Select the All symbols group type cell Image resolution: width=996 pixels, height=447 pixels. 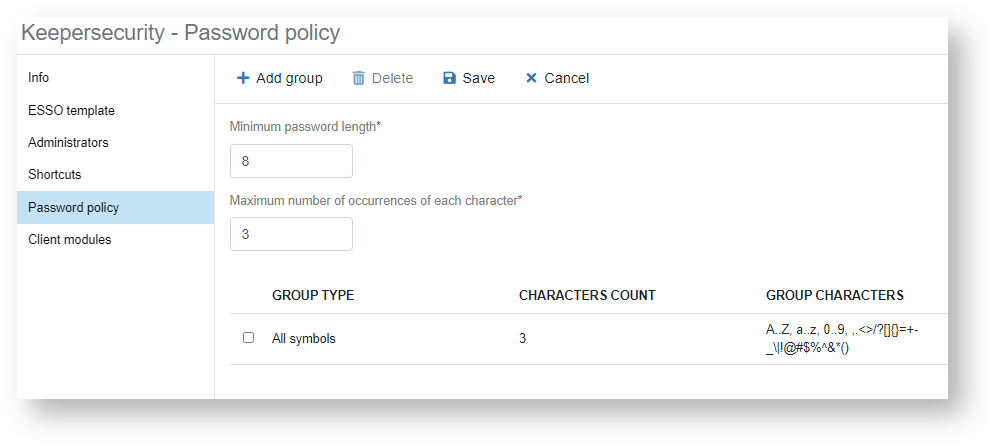[x=304, y=339]
